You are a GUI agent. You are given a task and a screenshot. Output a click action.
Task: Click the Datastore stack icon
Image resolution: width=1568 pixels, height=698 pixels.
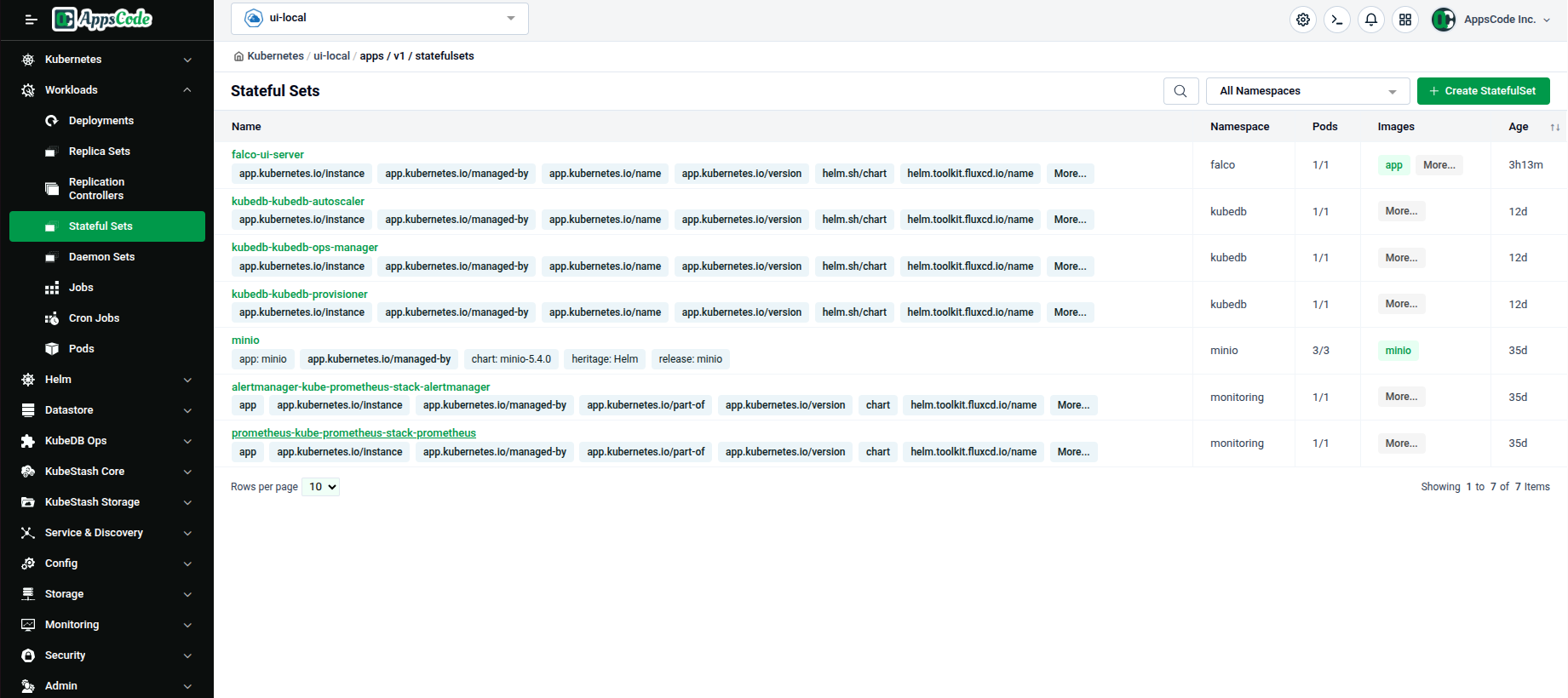point(28,410)
